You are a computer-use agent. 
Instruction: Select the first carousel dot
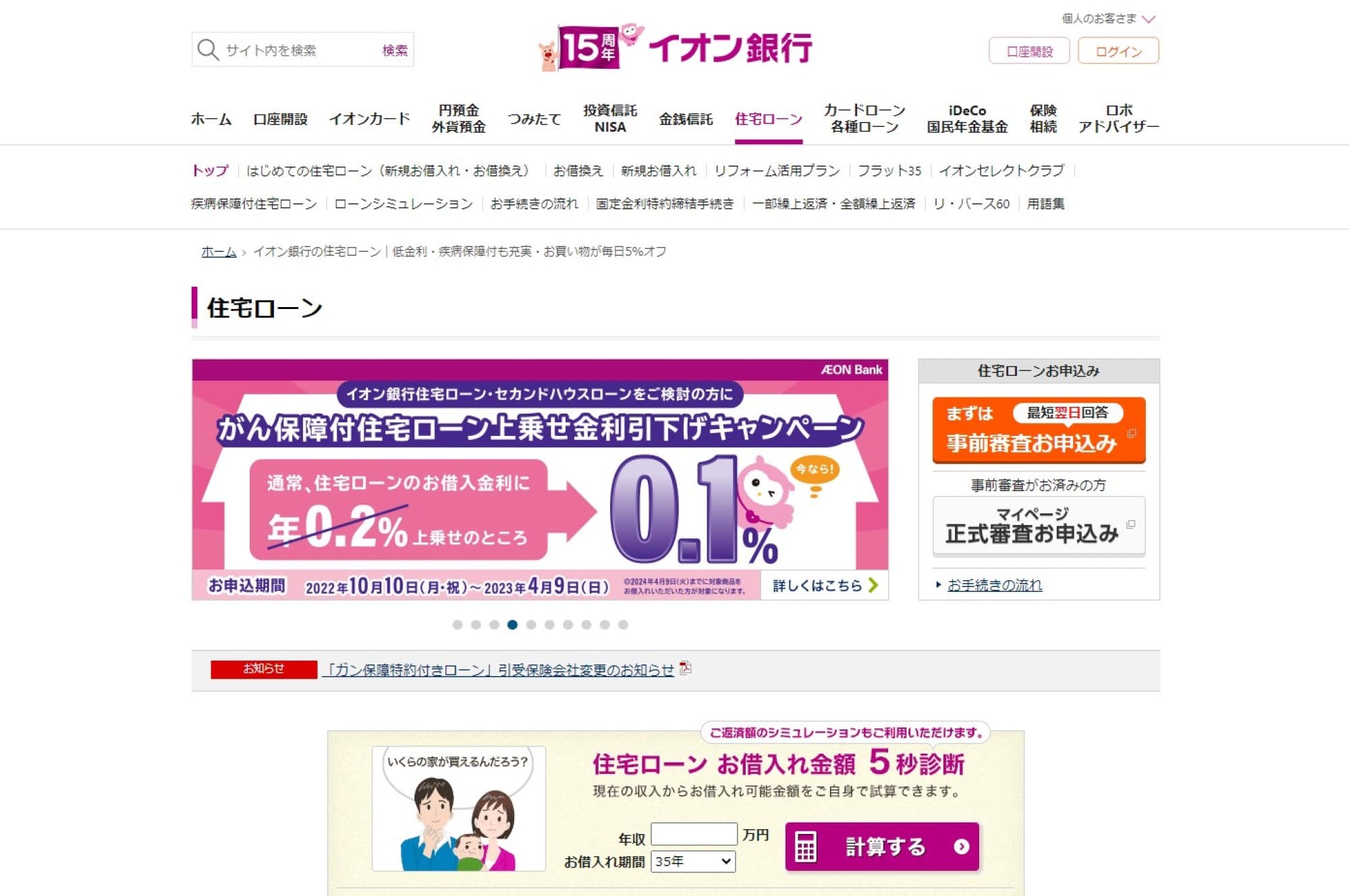458,625
